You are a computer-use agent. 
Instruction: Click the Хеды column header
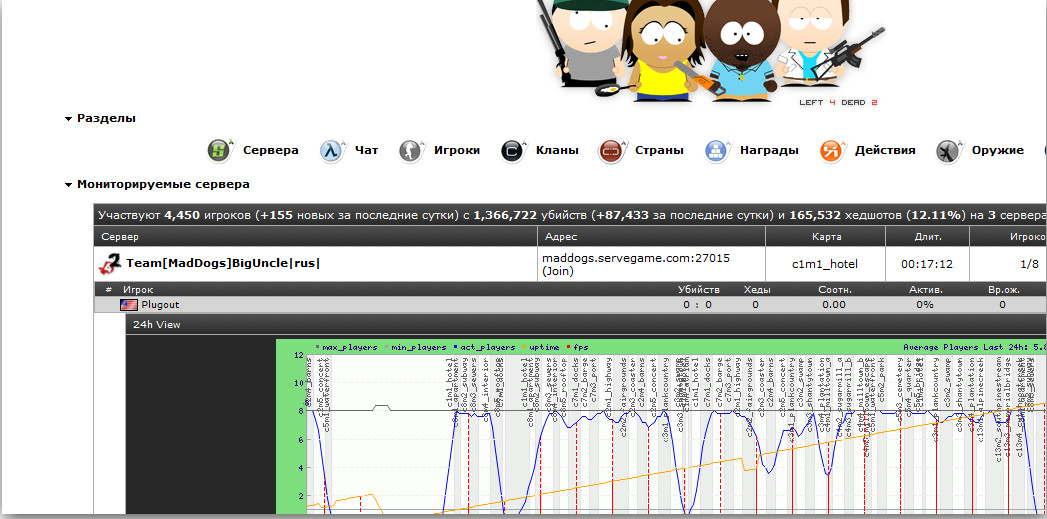click(x=757, y=290)
